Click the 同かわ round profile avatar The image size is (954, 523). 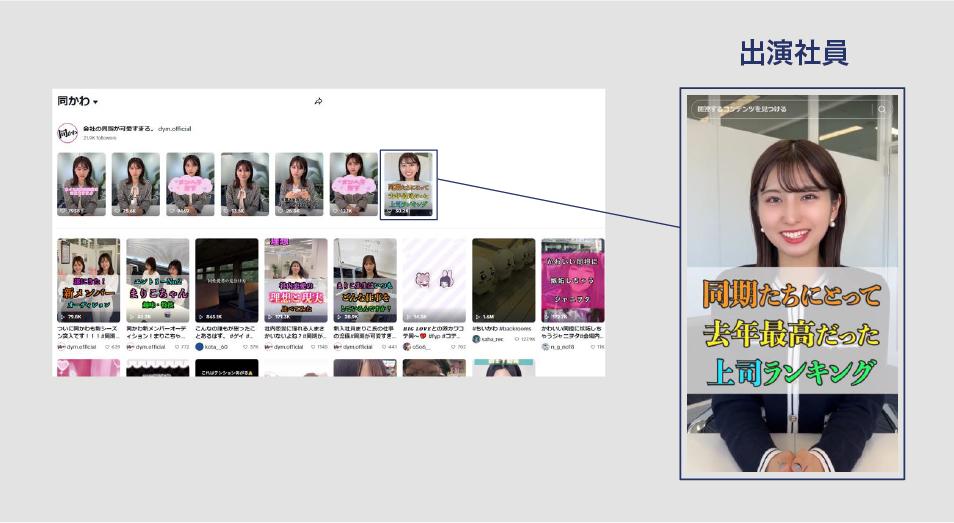coord(67,133)
